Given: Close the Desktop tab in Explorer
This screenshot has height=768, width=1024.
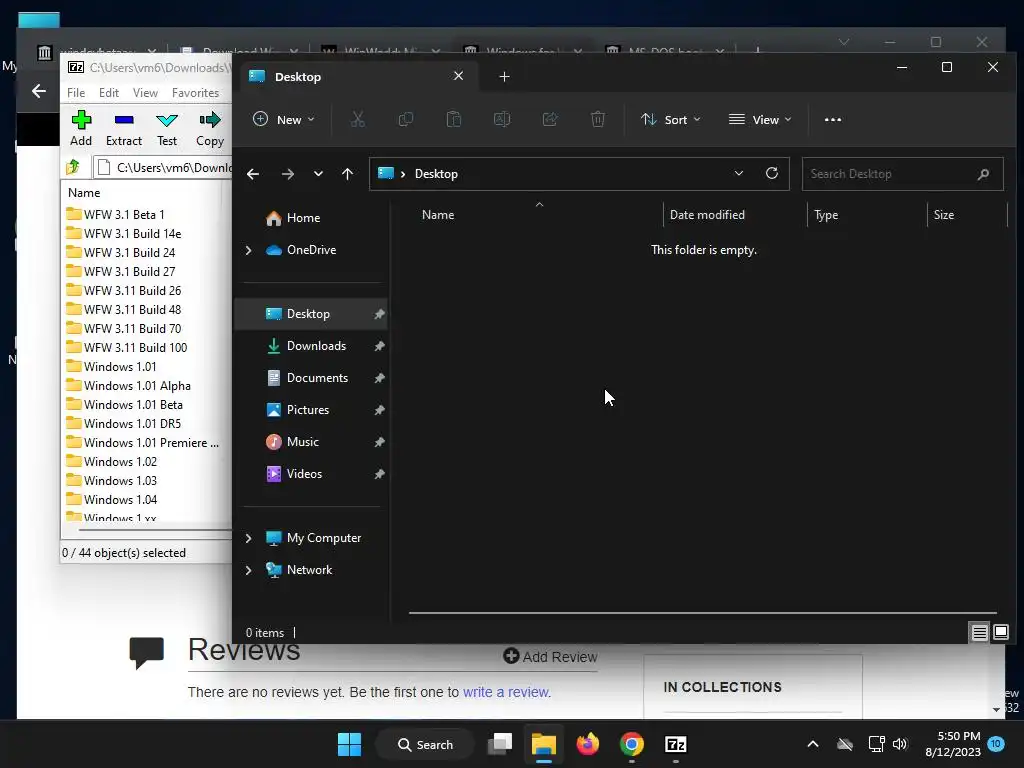Looking at the screenshot, I should tap(458, 76).
